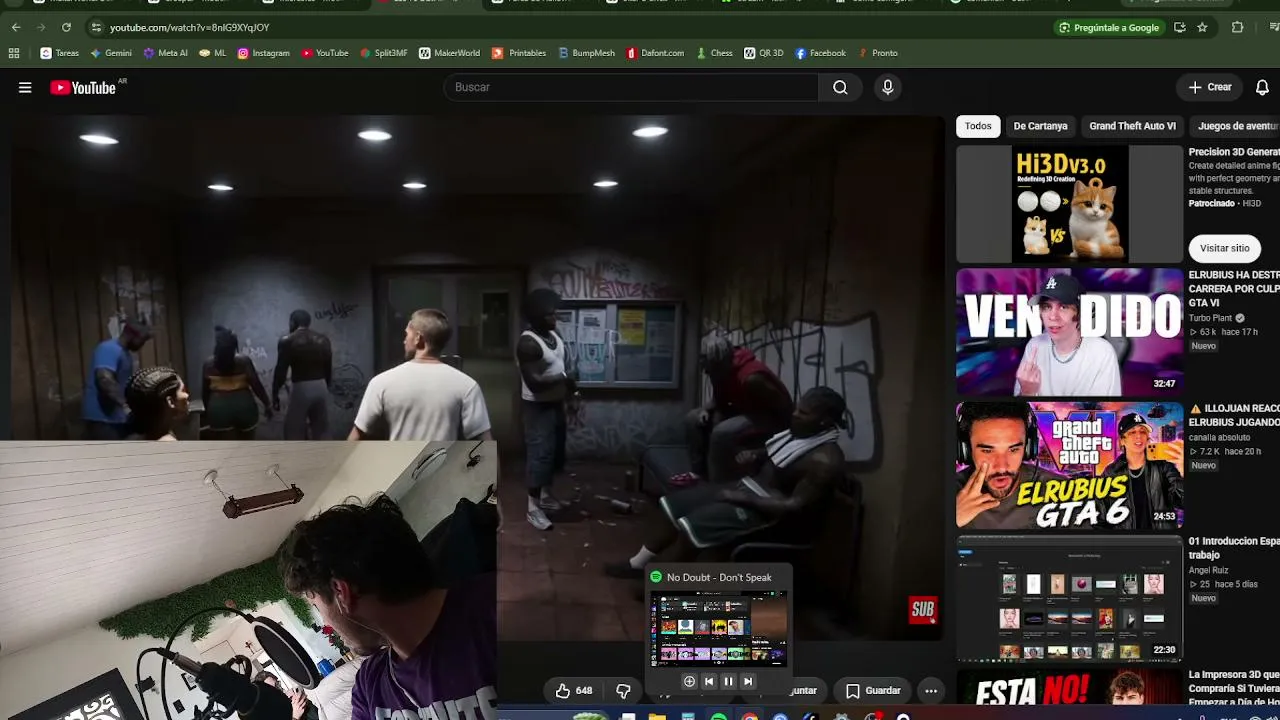
Task: Select the Grand Theft Auto VI chip
Action: [x=1132, y=126]
